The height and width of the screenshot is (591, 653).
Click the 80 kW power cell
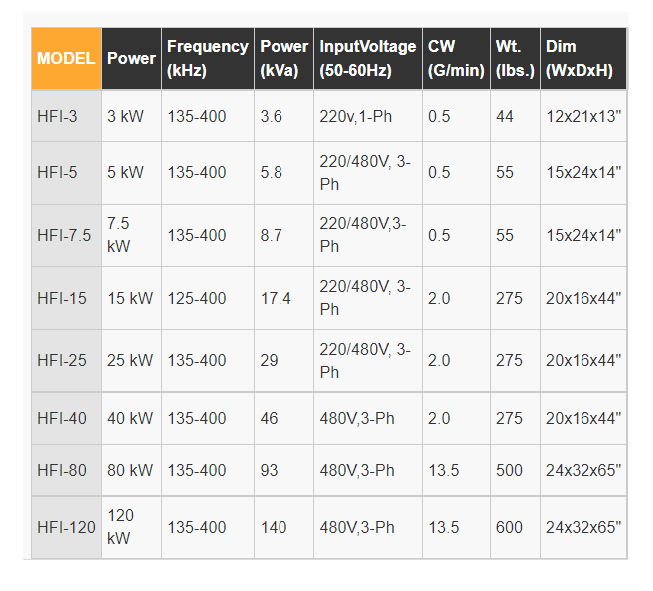pos(131,470)
